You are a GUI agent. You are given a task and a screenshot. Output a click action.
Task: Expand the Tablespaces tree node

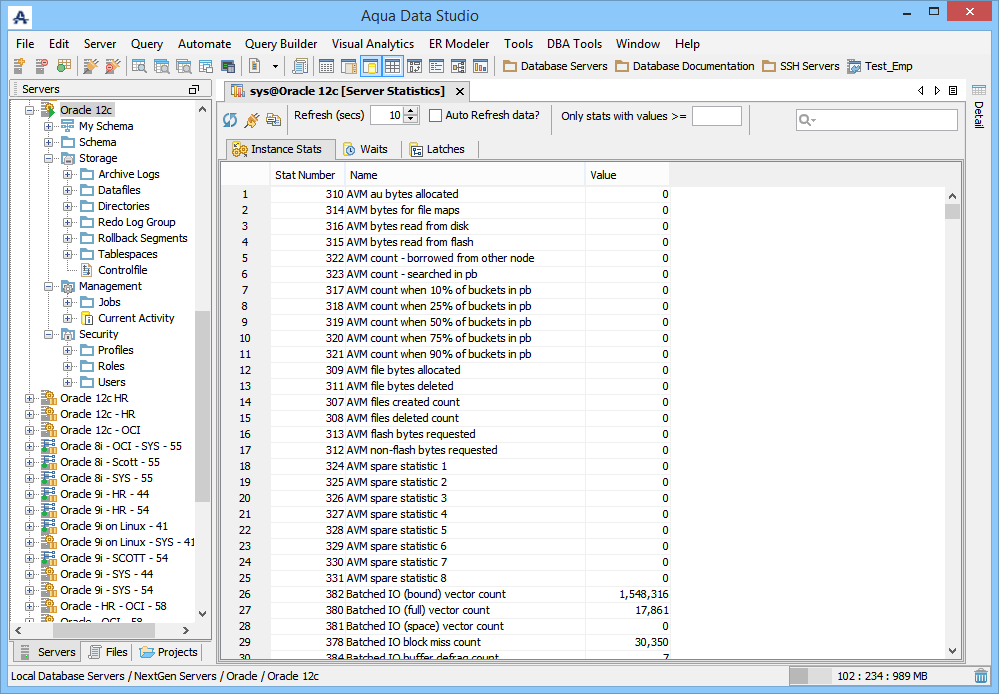click(x=68, y=254)
